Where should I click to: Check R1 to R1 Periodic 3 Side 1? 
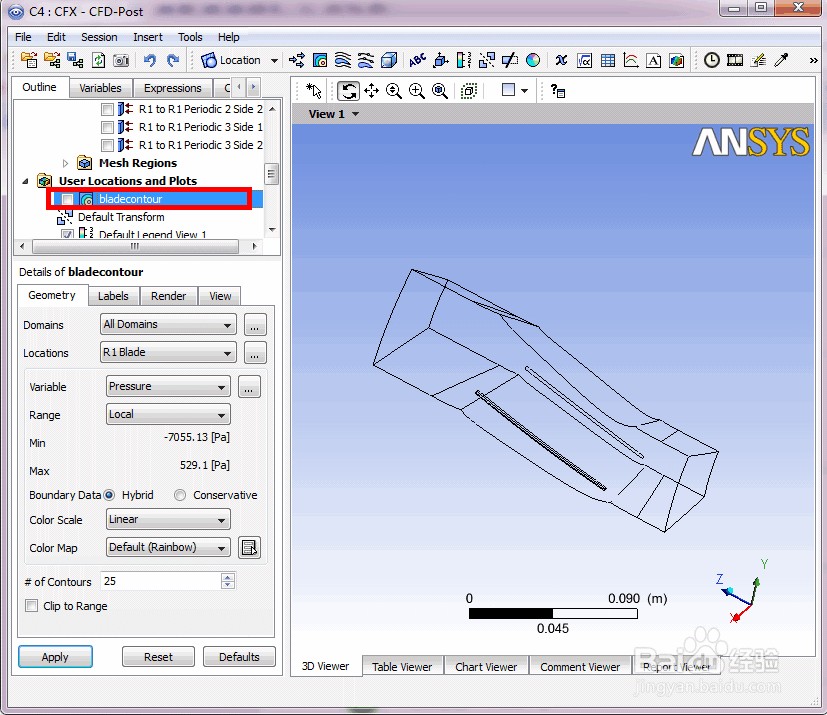click(107, 127)
